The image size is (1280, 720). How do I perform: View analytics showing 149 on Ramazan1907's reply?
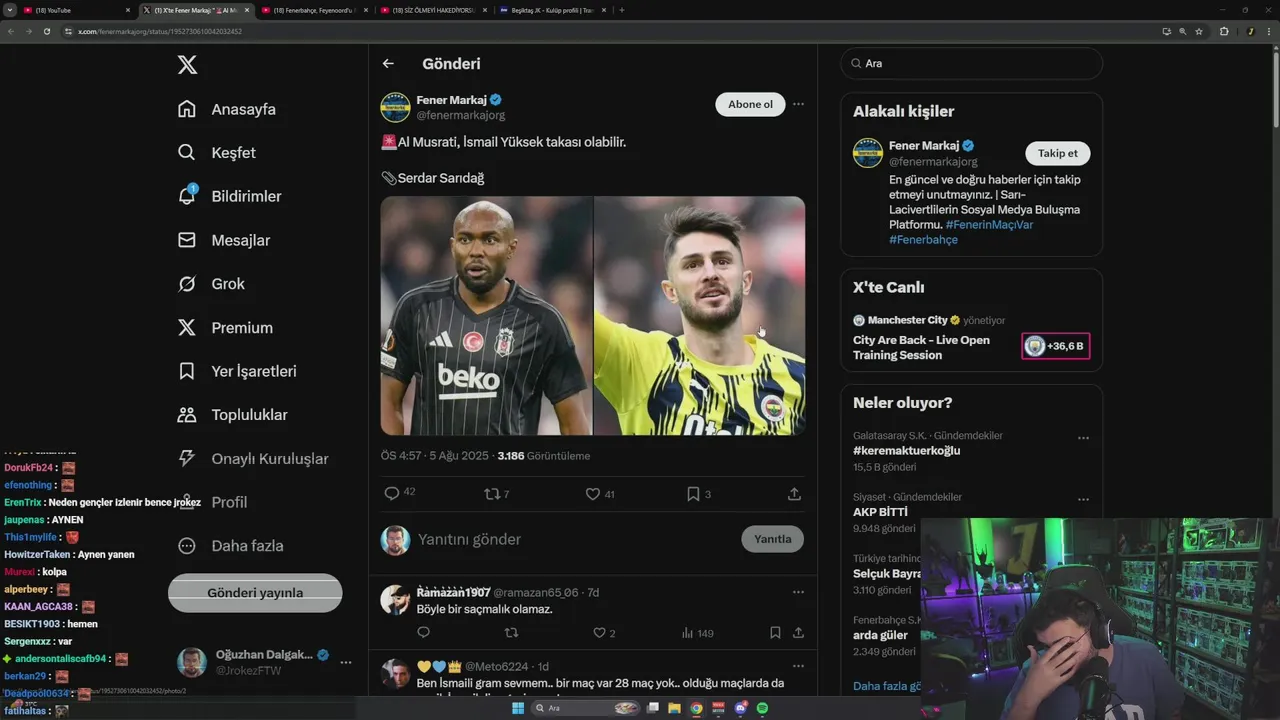coord(697,632)
